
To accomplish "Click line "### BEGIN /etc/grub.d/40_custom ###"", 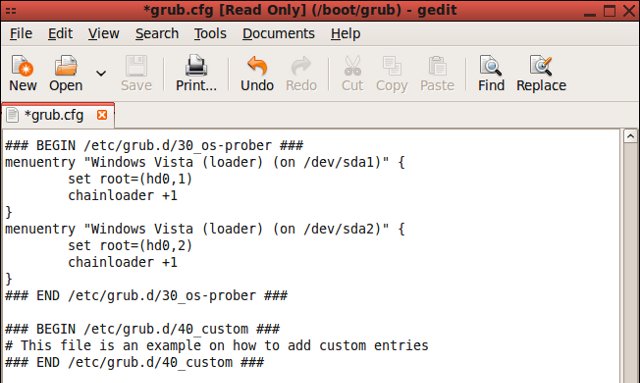I will 142,329.
